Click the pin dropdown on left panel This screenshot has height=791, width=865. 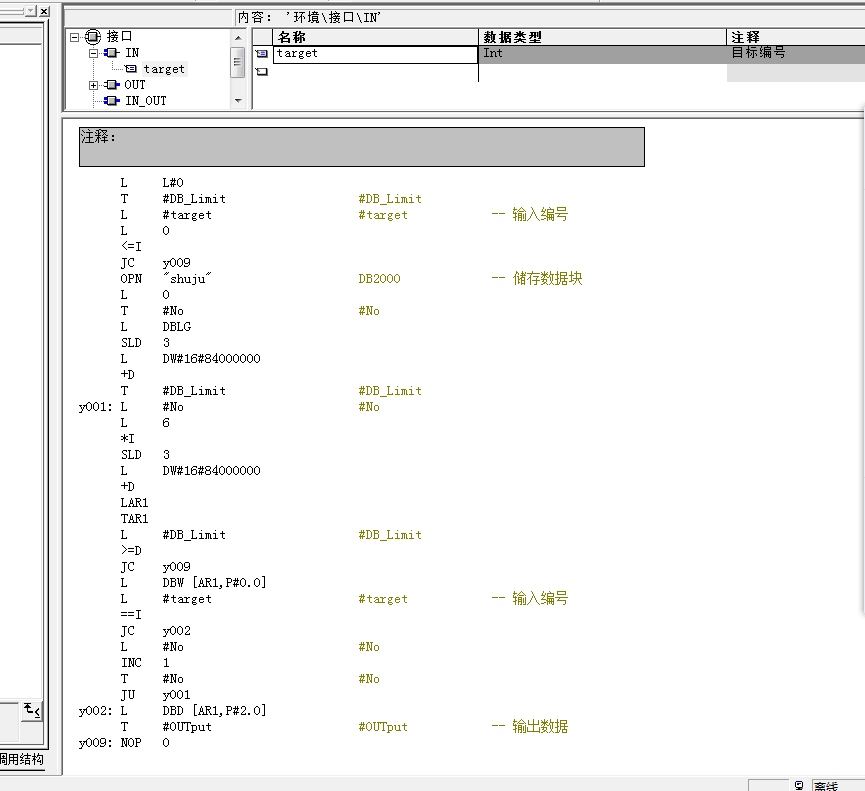[30, 11]
